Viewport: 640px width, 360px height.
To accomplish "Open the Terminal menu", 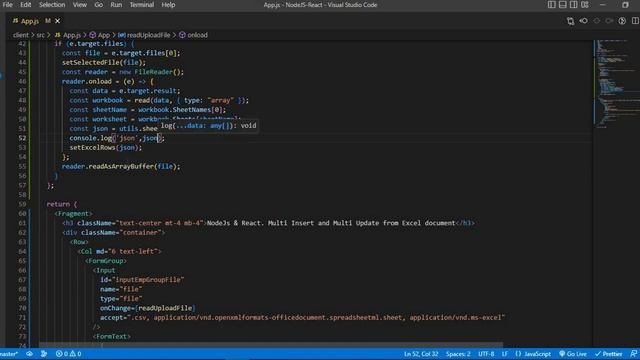I will tap(142, 5).
